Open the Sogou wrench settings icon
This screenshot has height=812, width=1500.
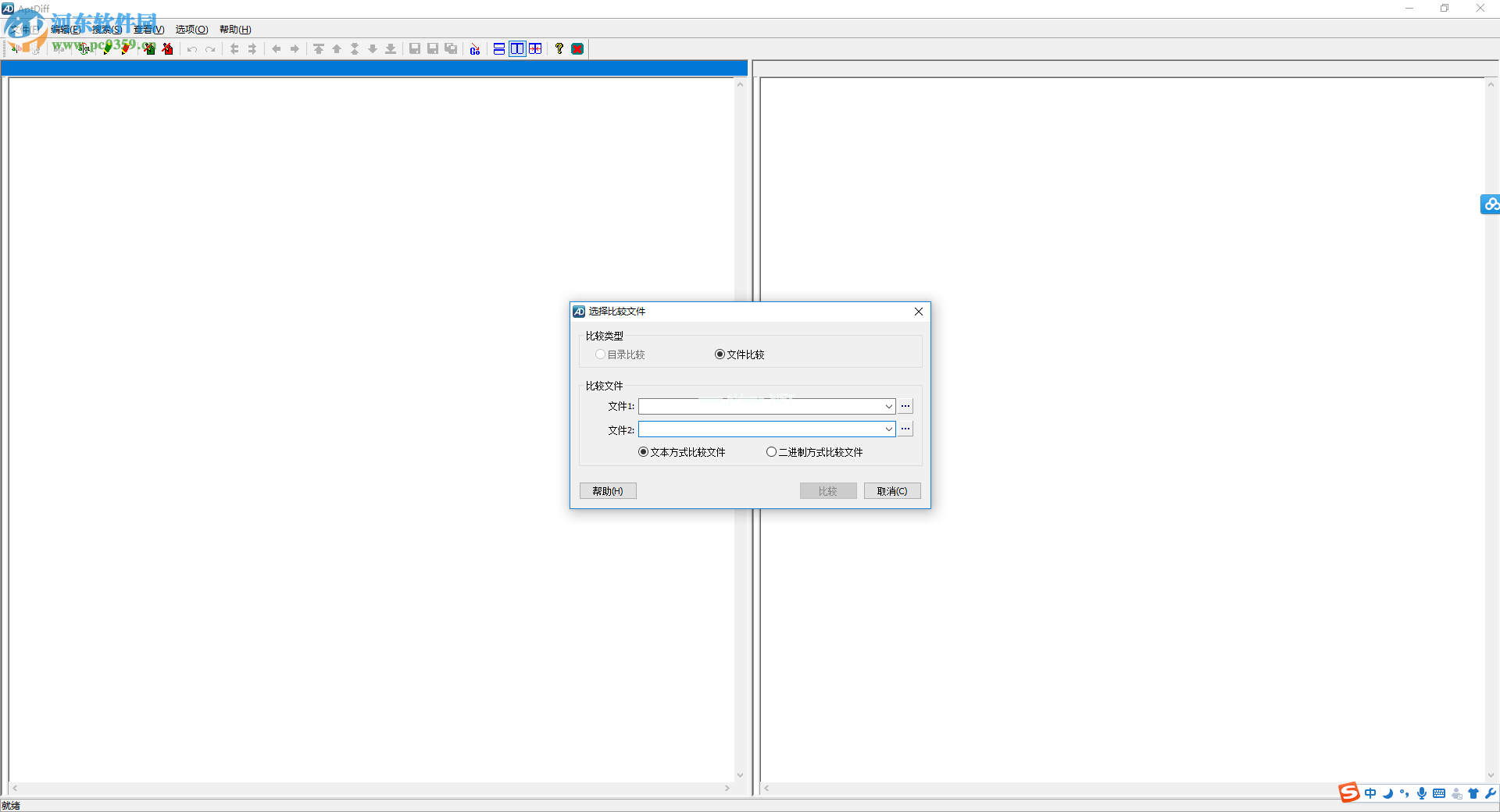[x=1491, y=793]
